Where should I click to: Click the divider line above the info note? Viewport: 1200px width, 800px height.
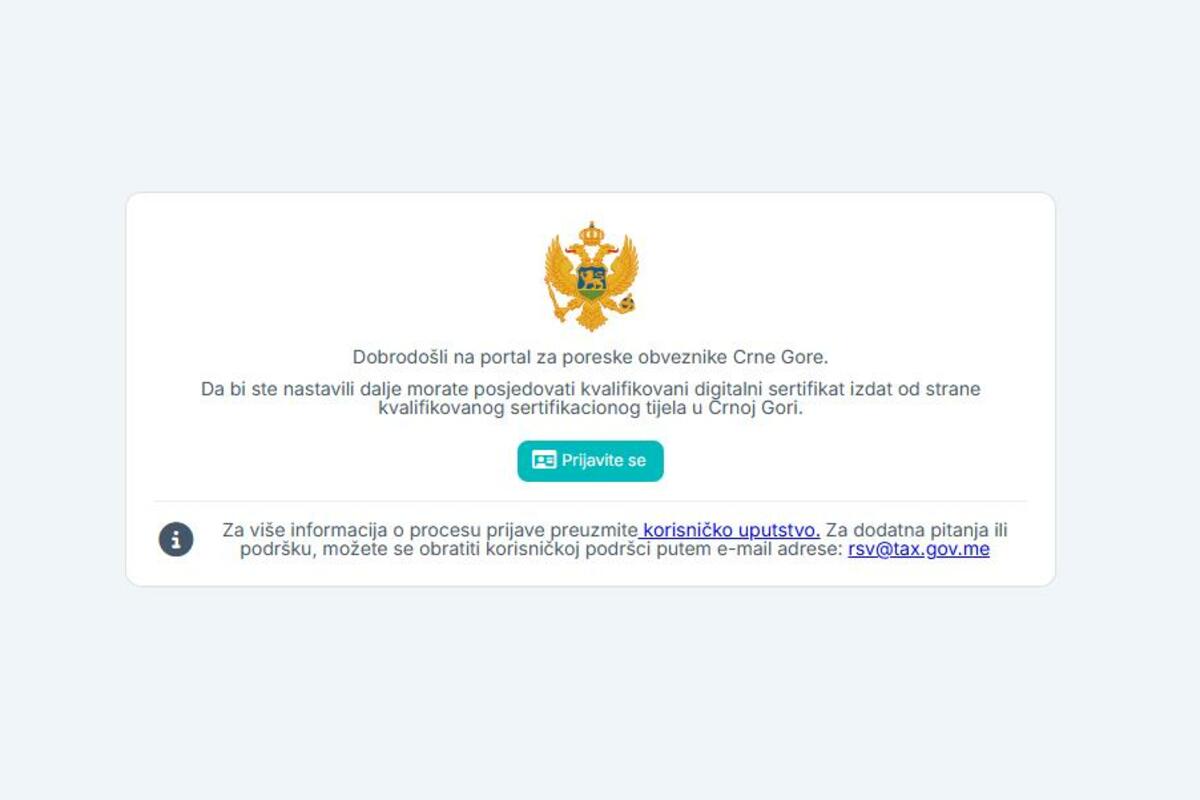(x=591, y=501)
